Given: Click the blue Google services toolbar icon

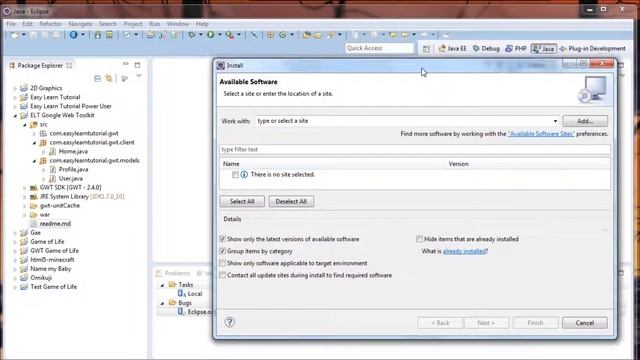Looking at the screenshot, I should [x=73, y=35].
